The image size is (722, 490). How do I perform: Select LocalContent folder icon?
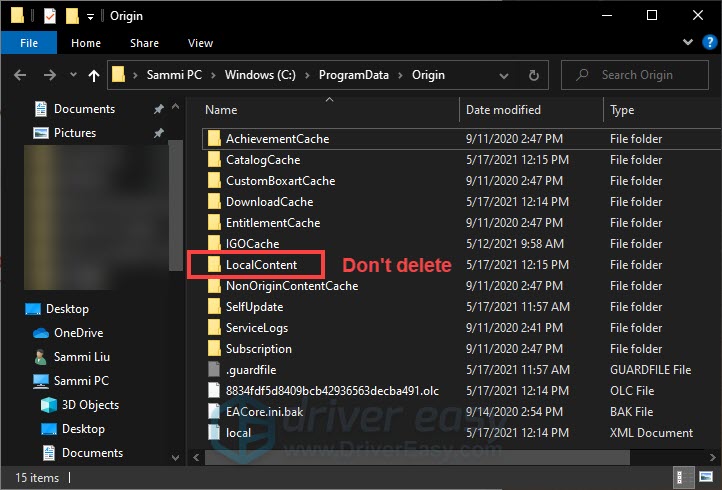click(214, 264)
